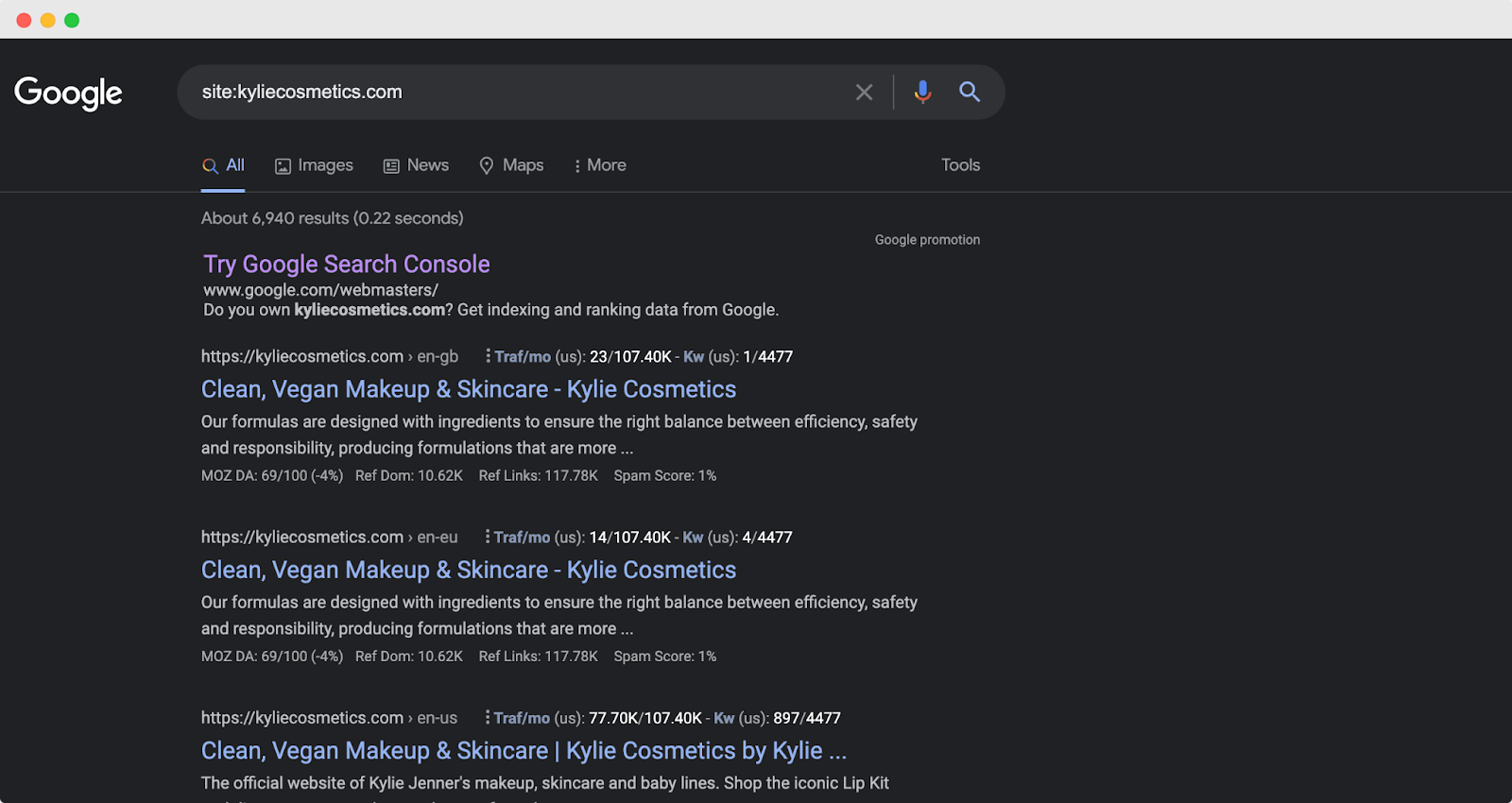Clear the search query with the X icon
Screen dimensions: 1512x803
[864, 92]
